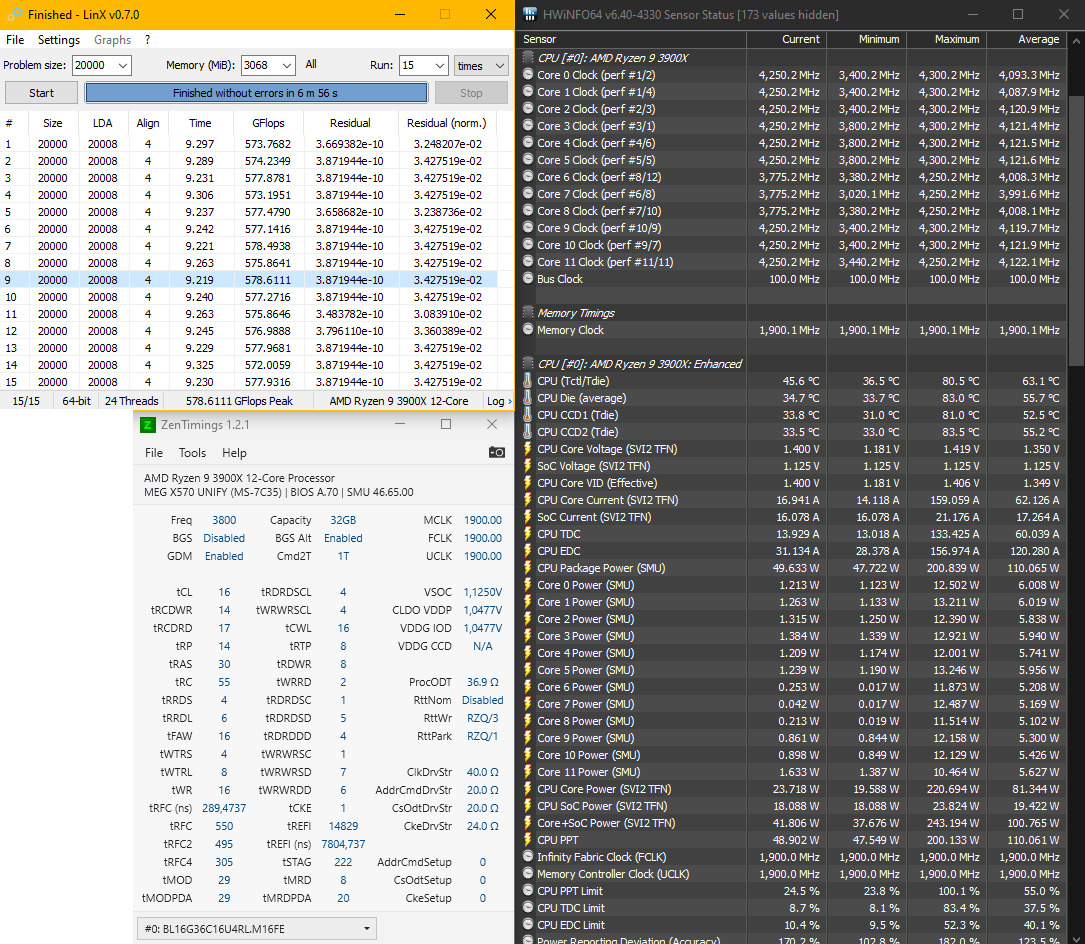Open the Graphs menu in LinX
The image size is (1085, 944).
(x=113, y=40)
